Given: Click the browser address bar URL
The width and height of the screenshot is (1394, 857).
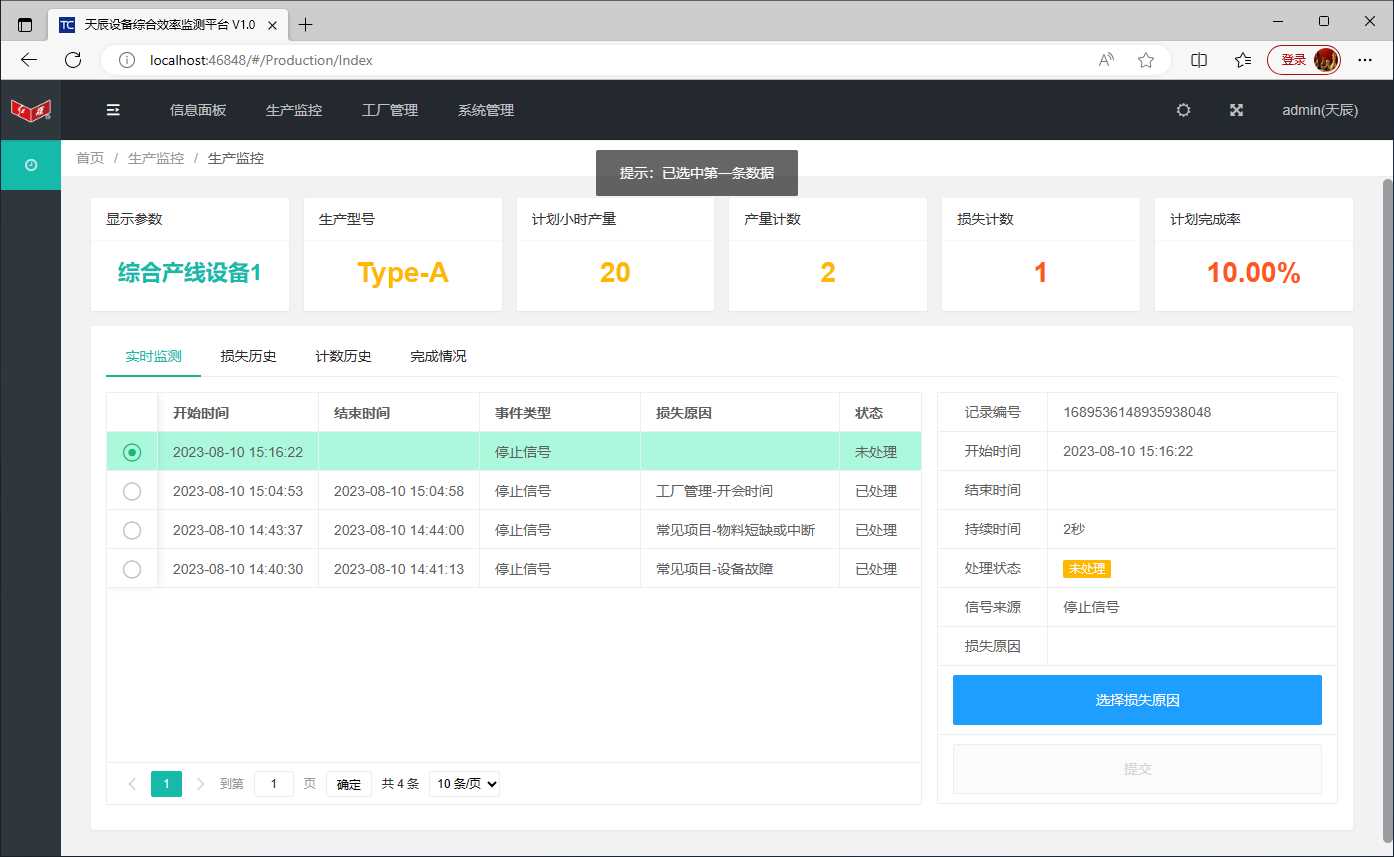Looking at the screenshot, I should click(261, 60).
